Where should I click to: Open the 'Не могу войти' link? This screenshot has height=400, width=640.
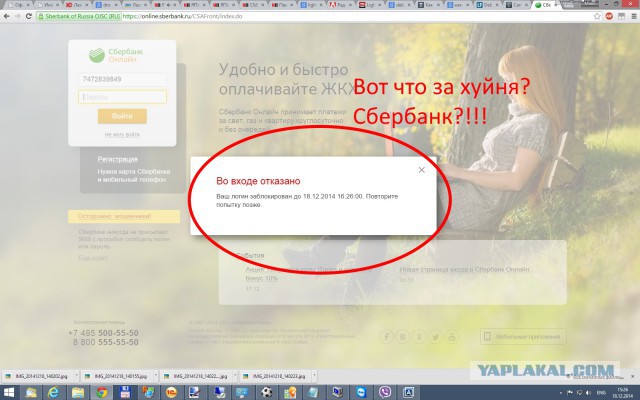(x=122, y=134)
